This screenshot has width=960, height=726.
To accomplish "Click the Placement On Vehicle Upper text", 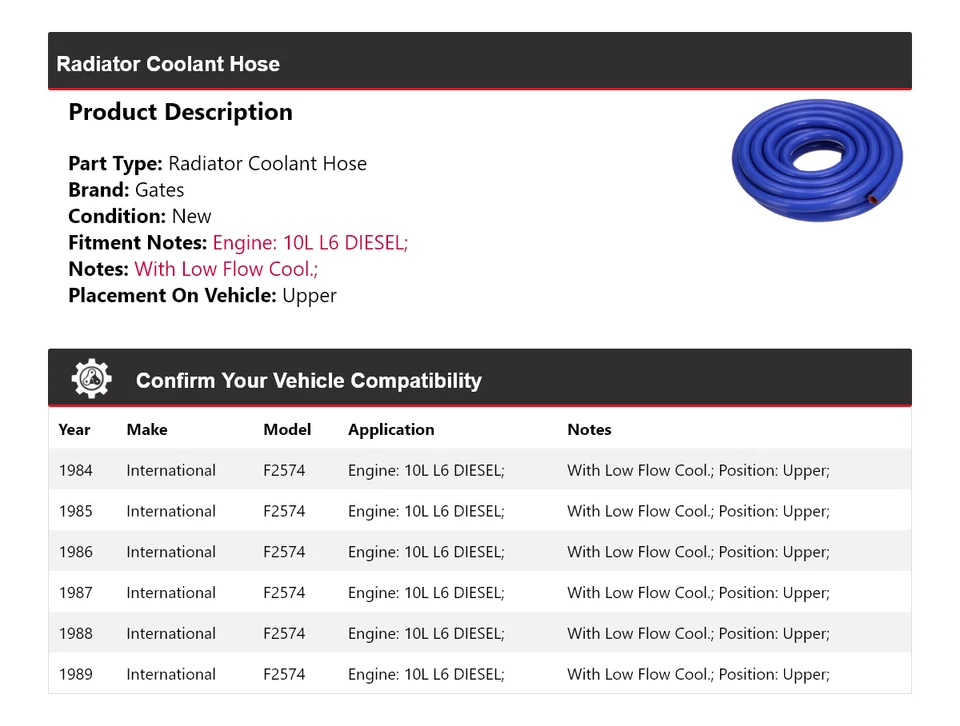I will tap(309, 296).
